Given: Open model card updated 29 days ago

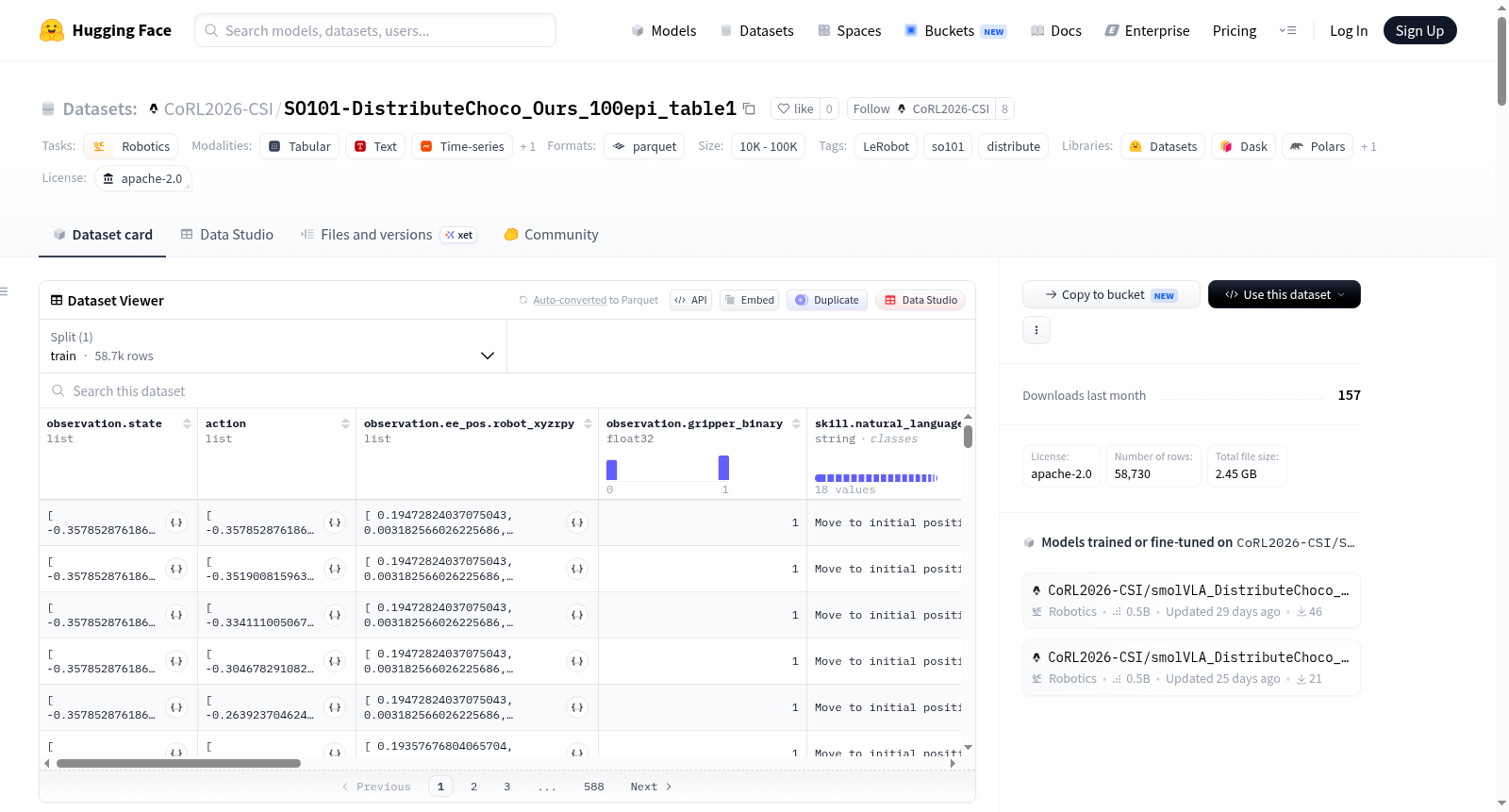Looking at the screenshot, I should [1191, 600].
